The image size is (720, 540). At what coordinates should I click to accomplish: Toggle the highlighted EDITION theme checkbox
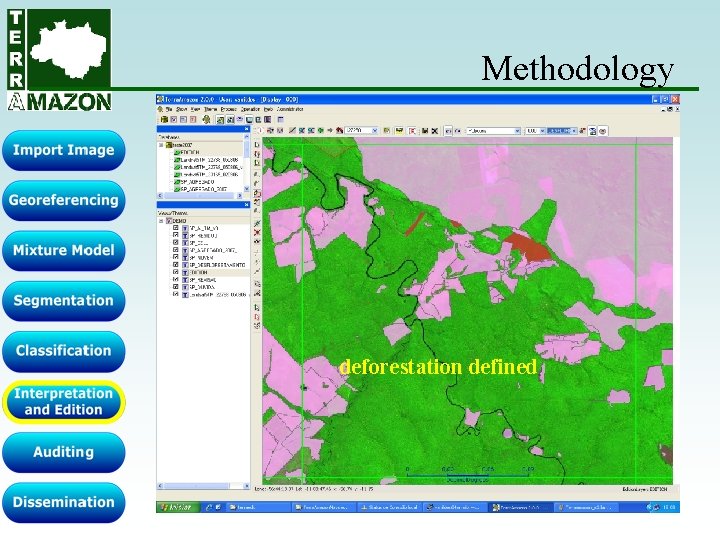point(176,272)
